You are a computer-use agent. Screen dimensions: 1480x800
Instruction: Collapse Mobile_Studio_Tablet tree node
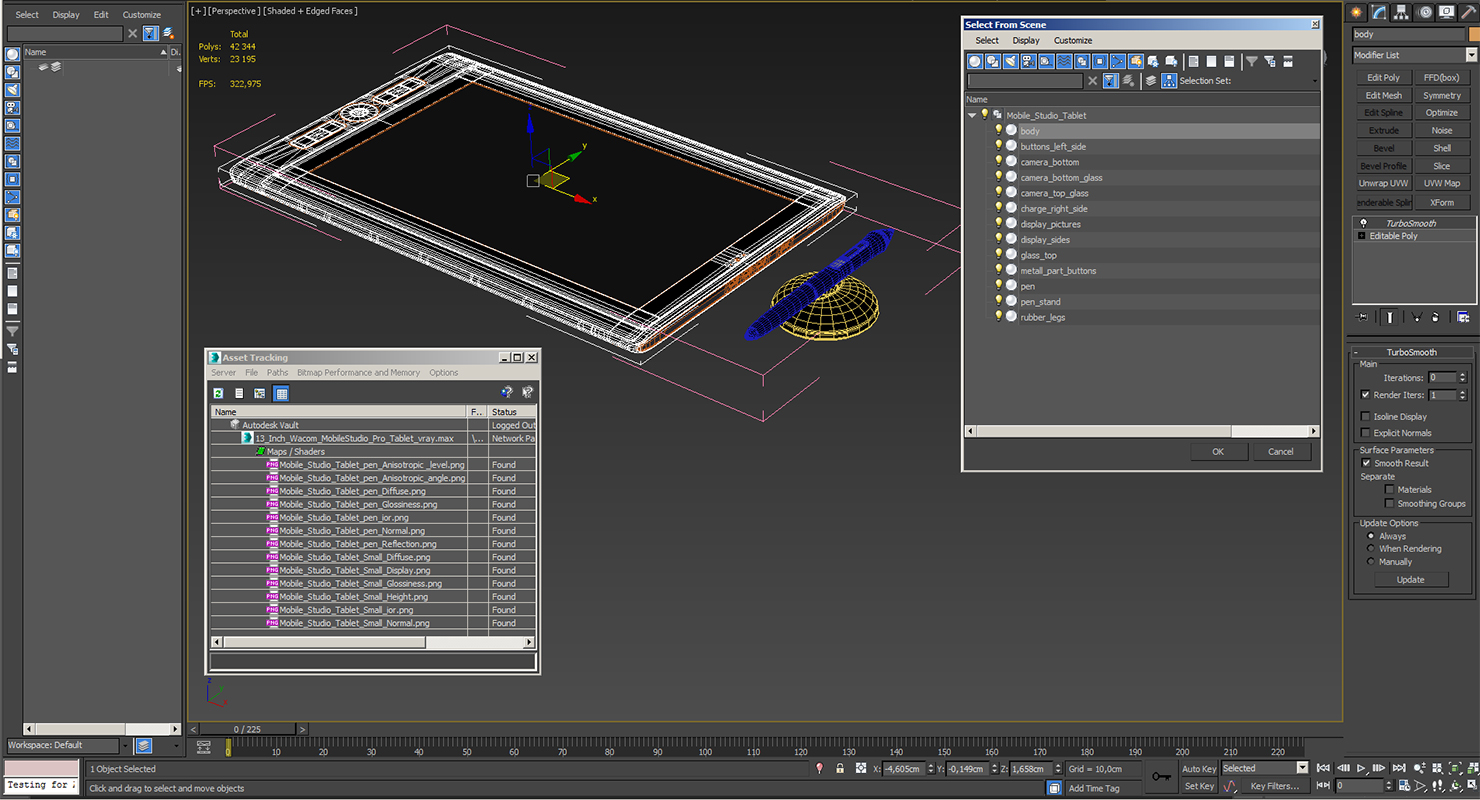(x=971, y=115)
